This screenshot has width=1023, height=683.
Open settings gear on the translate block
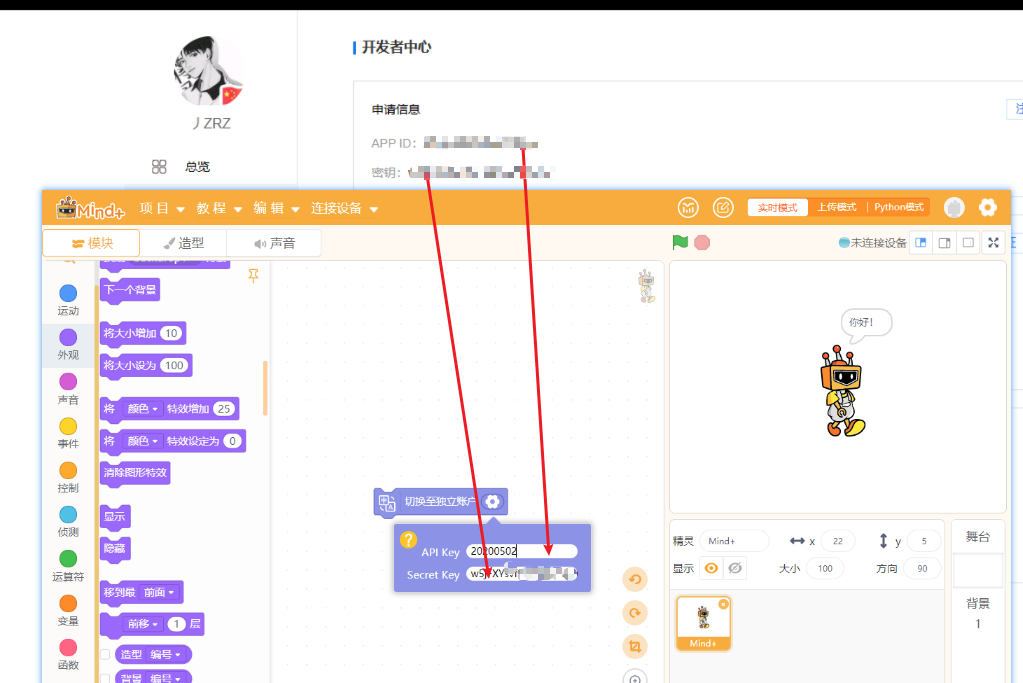pyautogui.click(x=493, y=502)
